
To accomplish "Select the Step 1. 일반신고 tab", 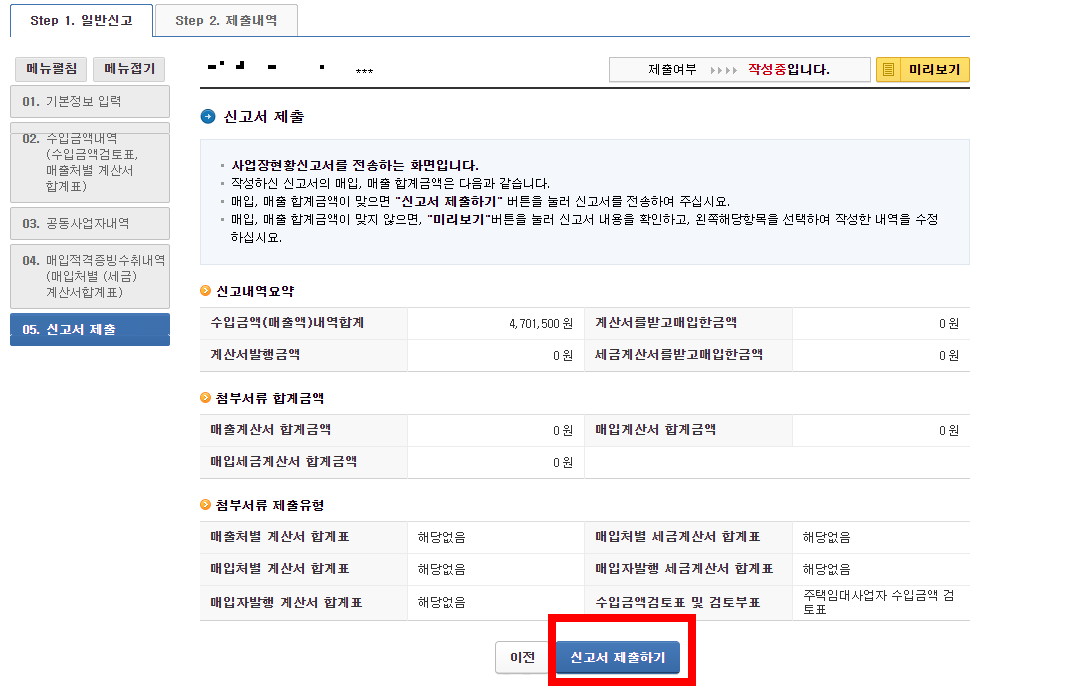I will (x=81, y=20).
